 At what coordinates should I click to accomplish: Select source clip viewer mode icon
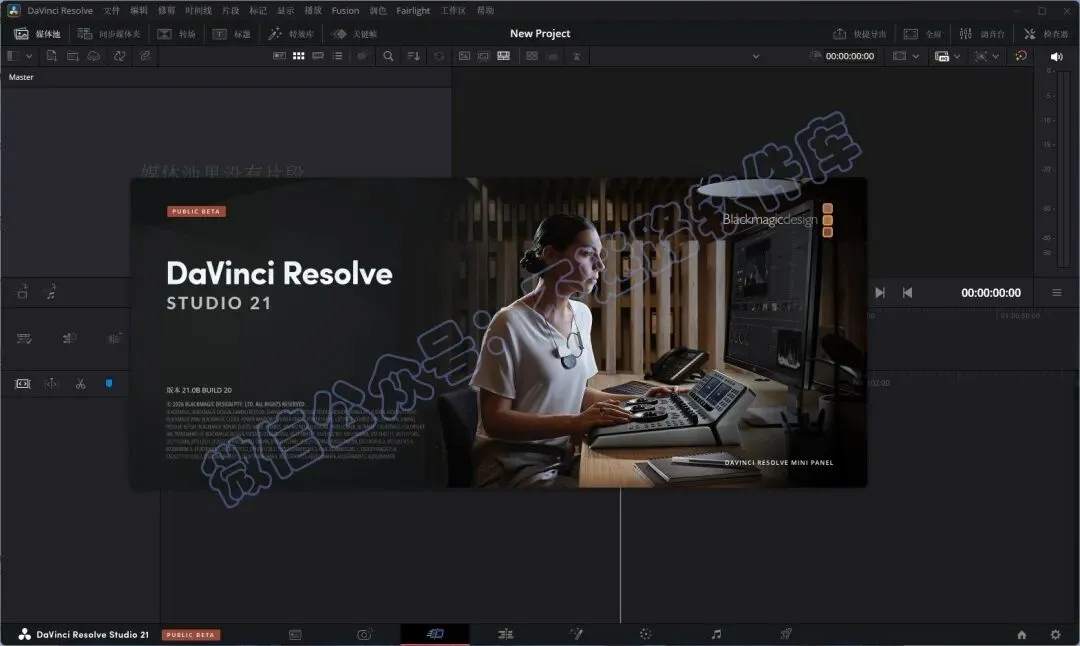tap(464, 56)
